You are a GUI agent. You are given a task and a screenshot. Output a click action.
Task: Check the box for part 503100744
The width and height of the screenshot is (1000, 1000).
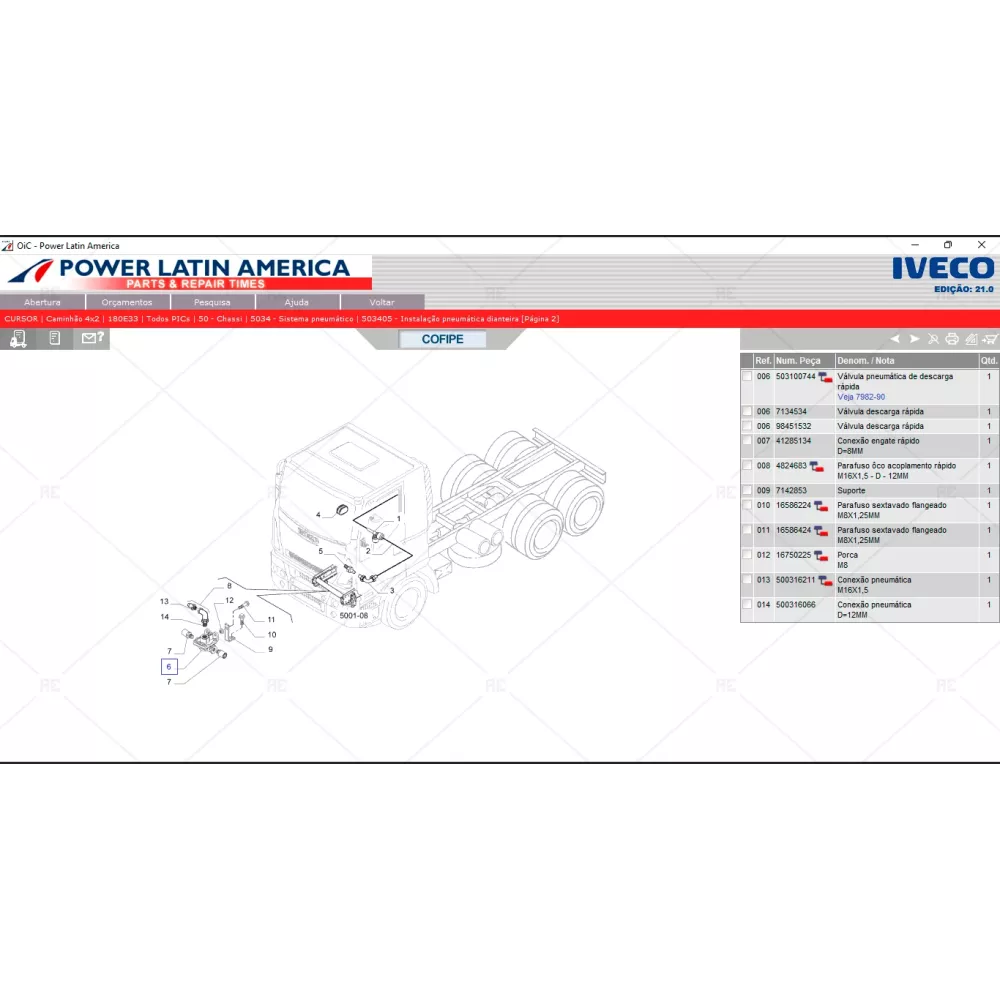747,377
